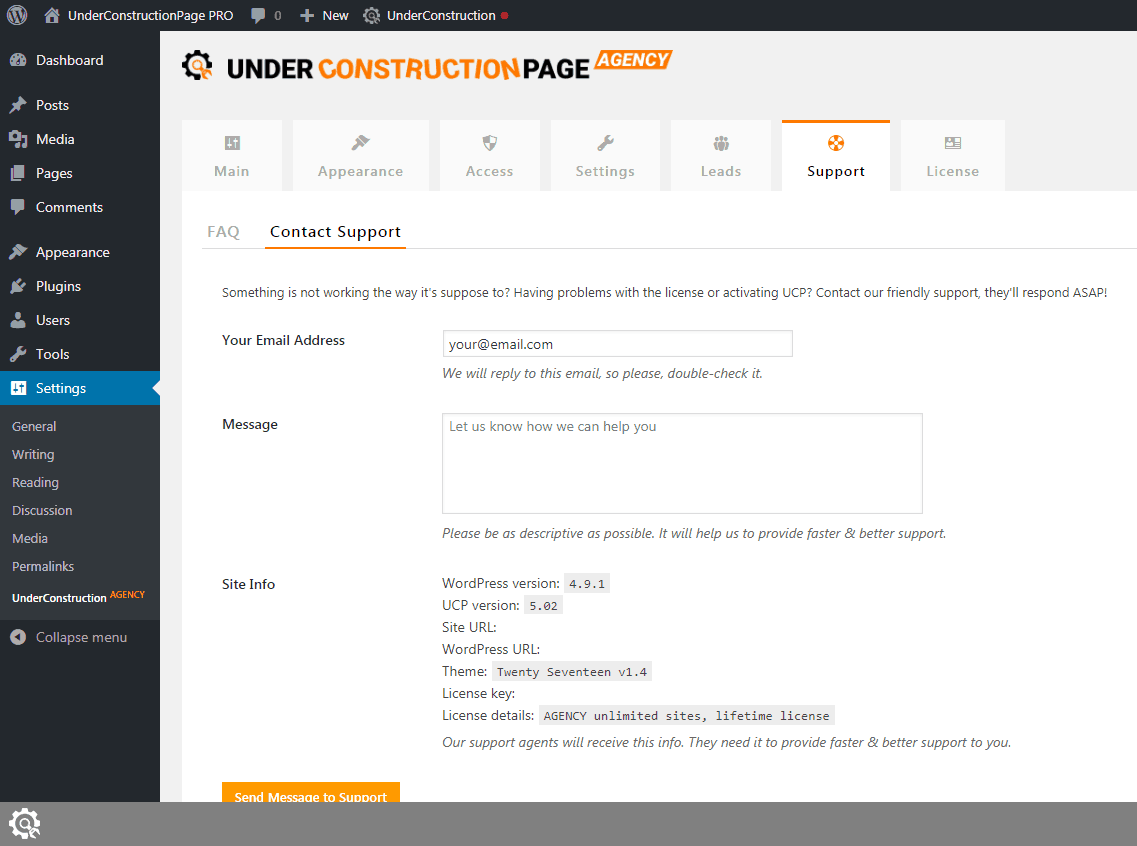Click the Dashboard gauge icon

(x=18, y=60)
